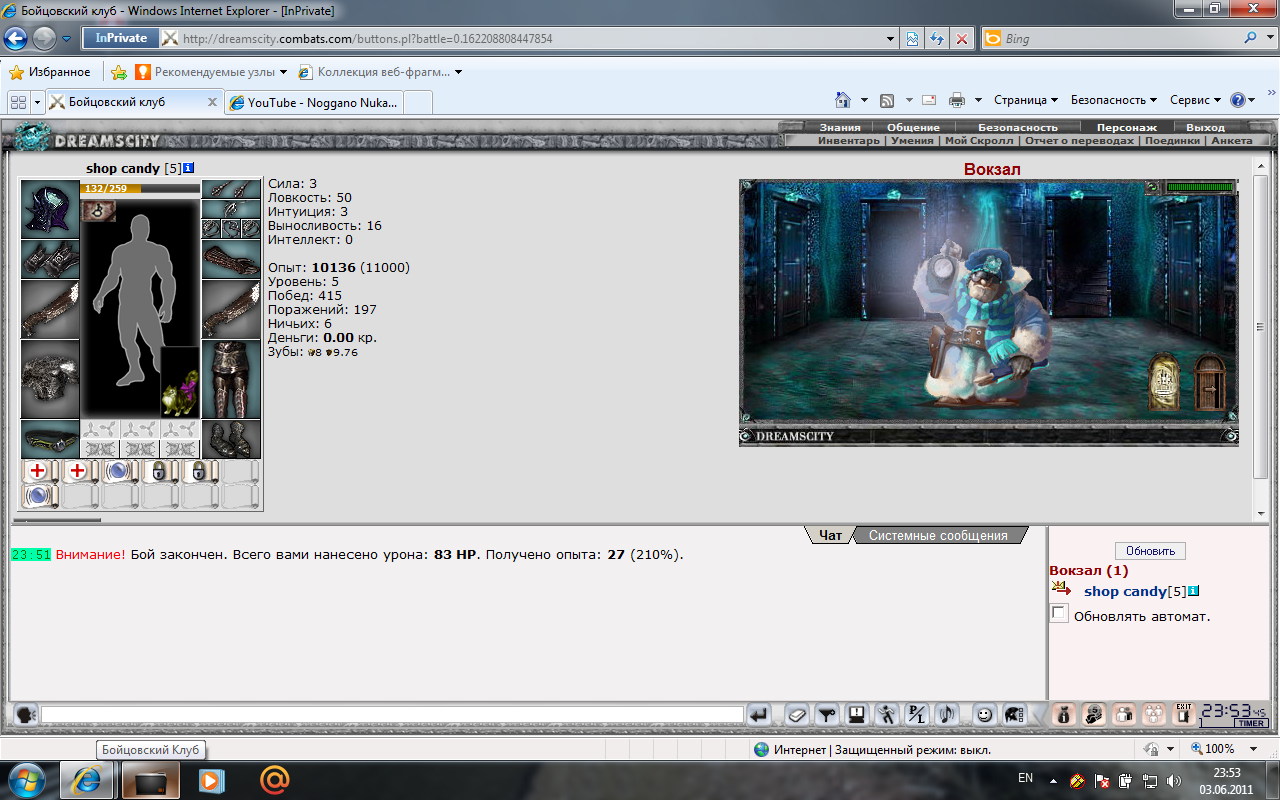Open the Мой Скролл link
Image resolution: width=1280 pixels, height=800 pixels.
[x=978, y=141]
